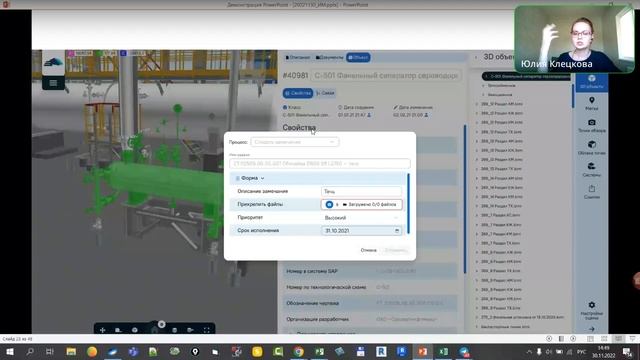Click the taskbar clock and date
The height and width of the screenshot is (360, 640).
603,352
